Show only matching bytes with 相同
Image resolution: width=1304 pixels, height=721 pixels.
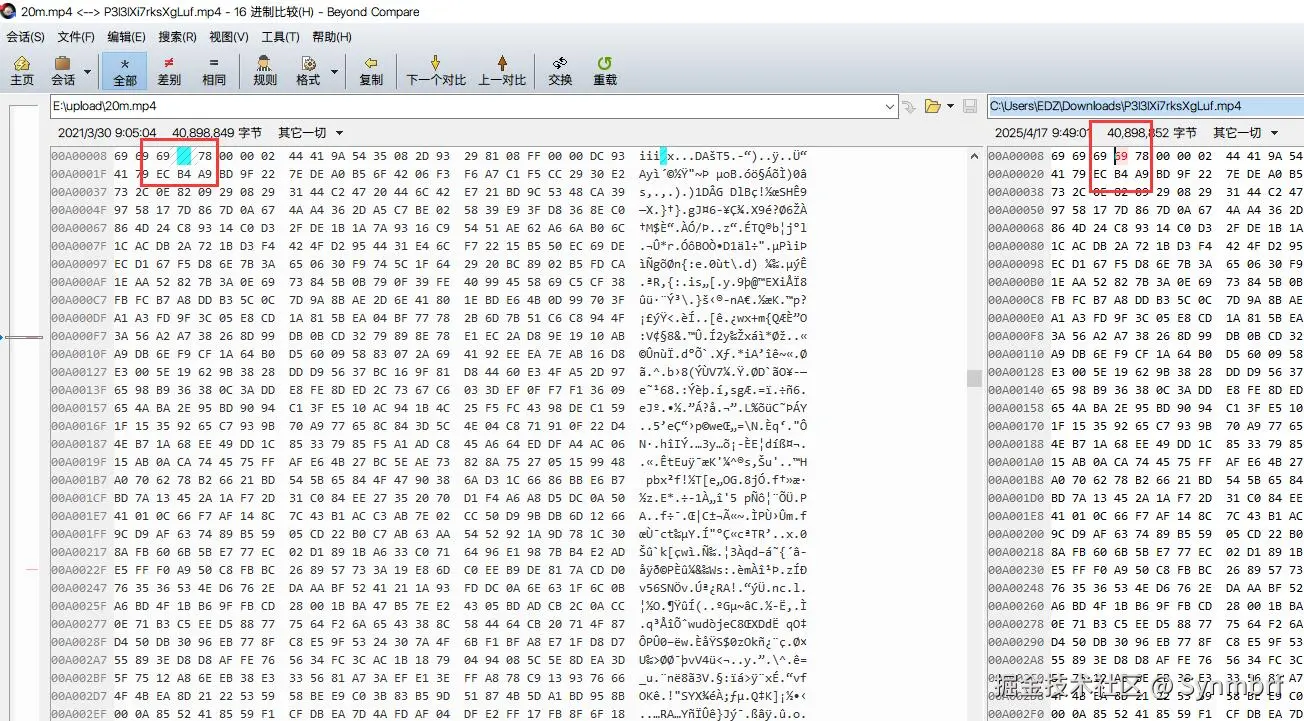[x=213, y=70]
